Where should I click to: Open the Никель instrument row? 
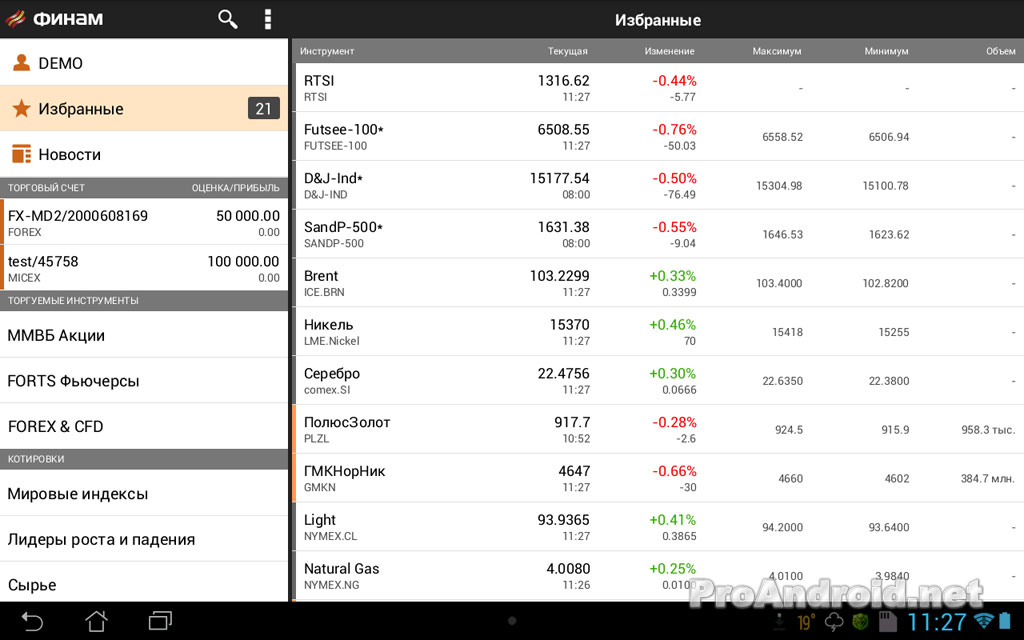click(658, 332)
